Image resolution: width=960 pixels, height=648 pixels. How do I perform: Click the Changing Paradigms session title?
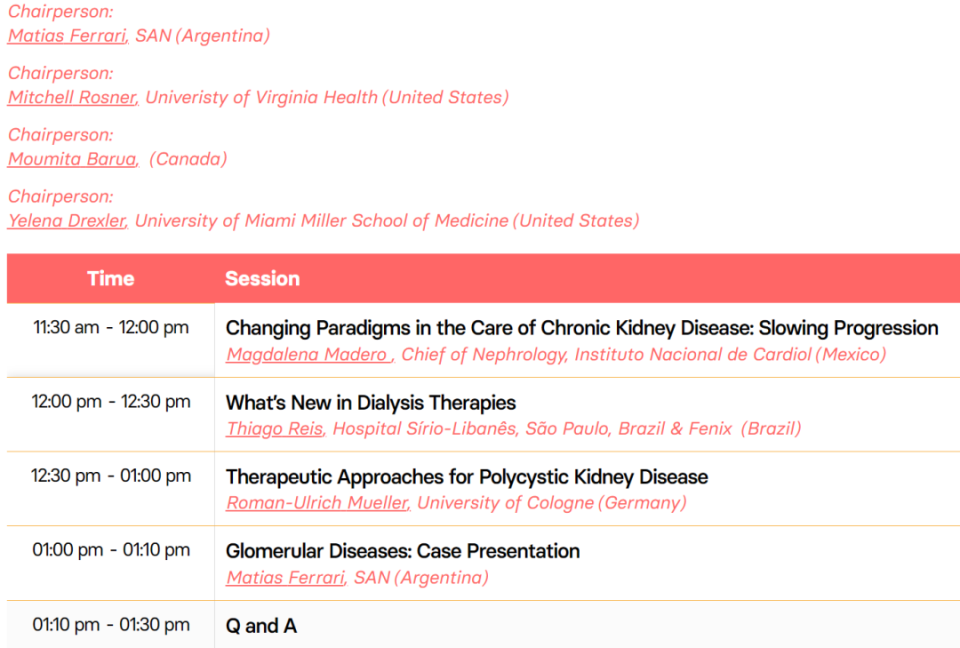tap(582, 328)
